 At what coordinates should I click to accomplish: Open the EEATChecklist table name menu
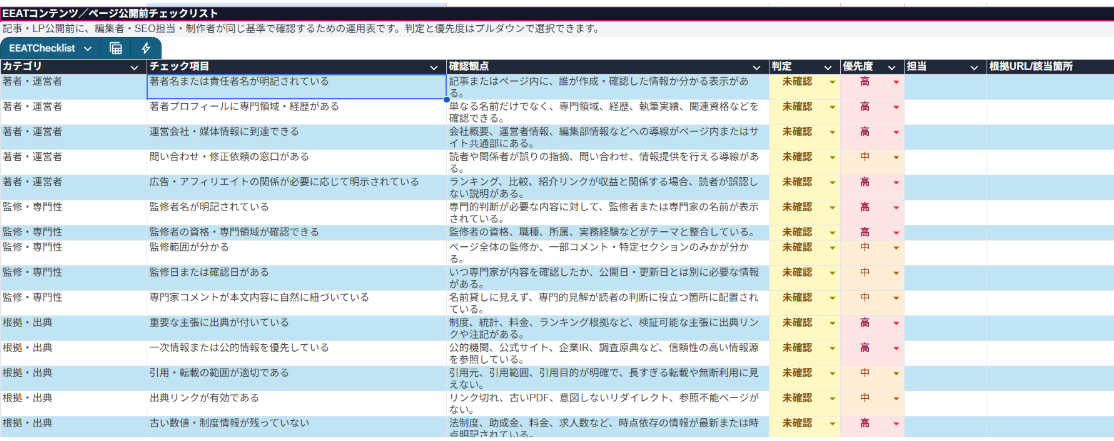[x=50, y=48]
